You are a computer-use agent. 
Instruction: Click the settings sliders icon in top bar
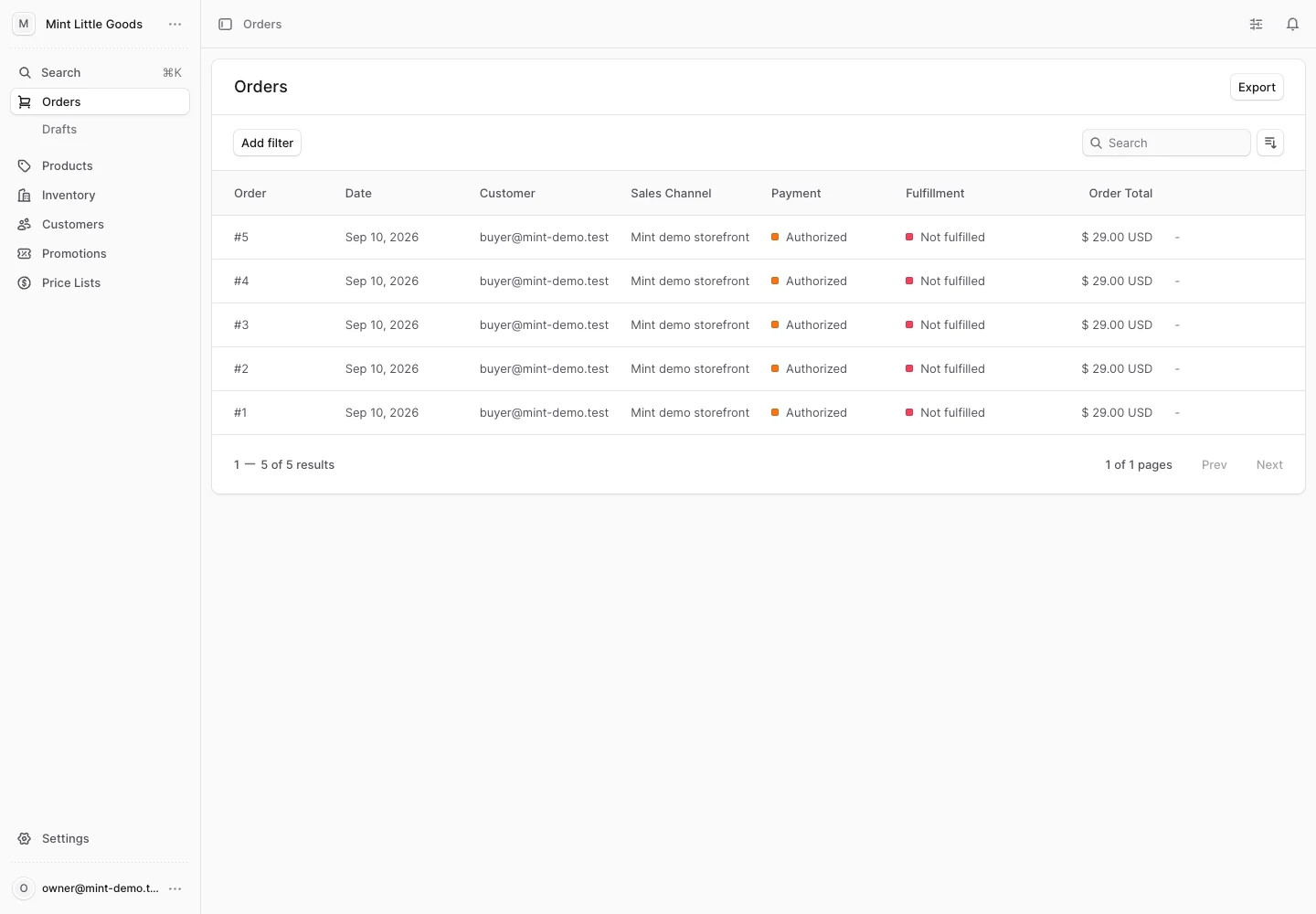[x=1256, y=25]
